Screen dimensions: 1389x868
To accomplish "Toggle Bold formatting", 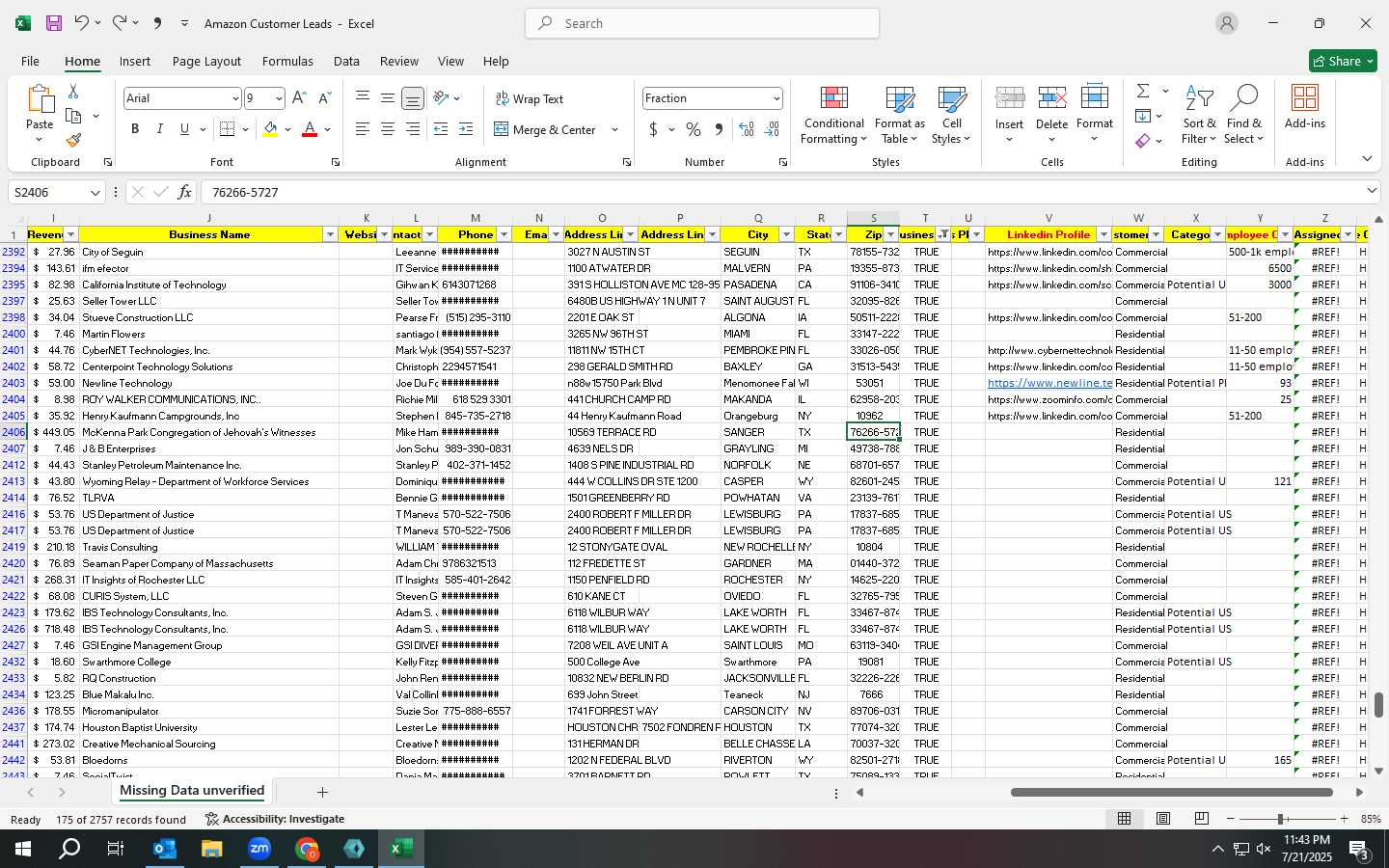I will (x=135, y=129).
